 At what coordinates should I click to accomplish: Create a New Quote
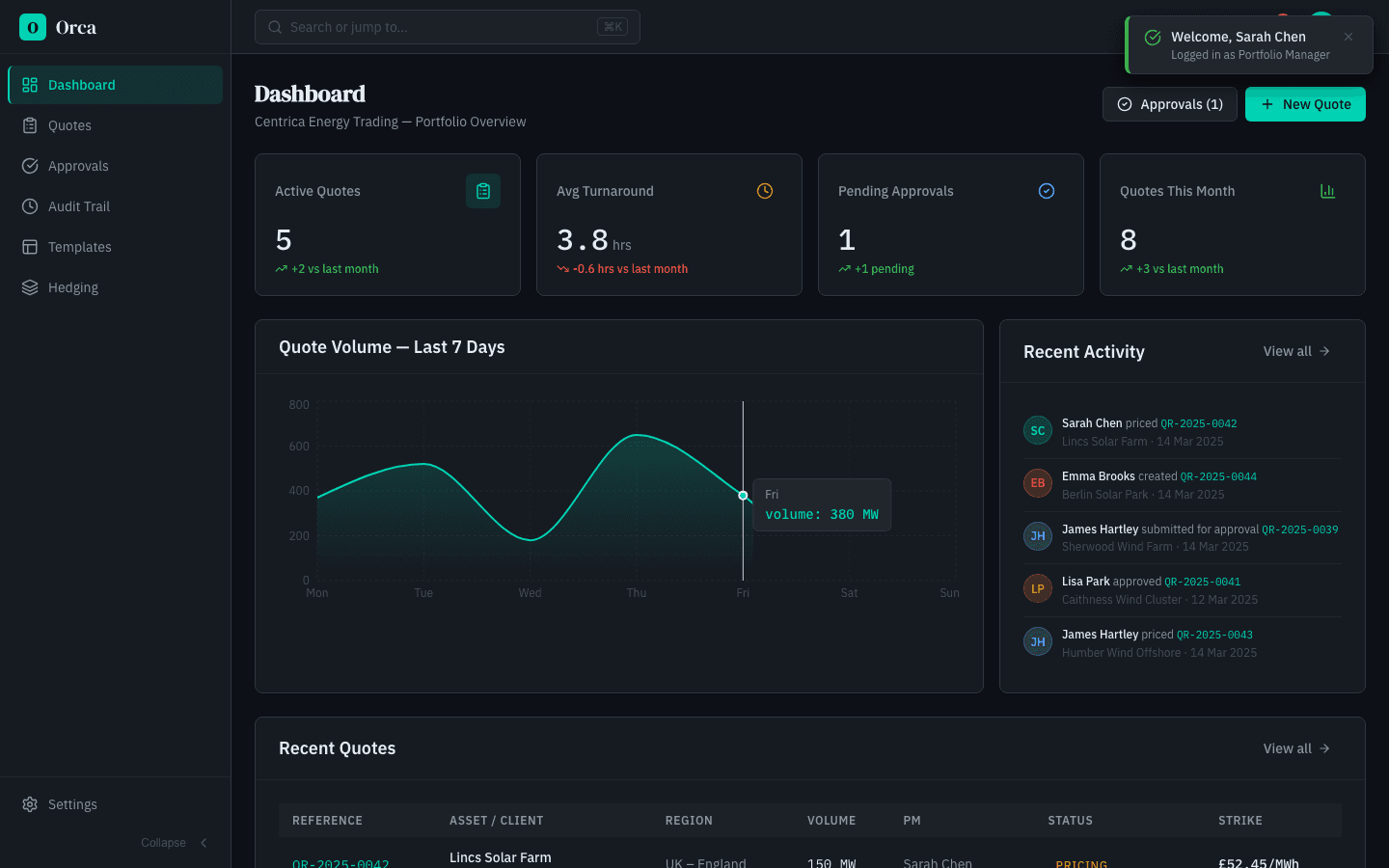[x=1305, y=104]
